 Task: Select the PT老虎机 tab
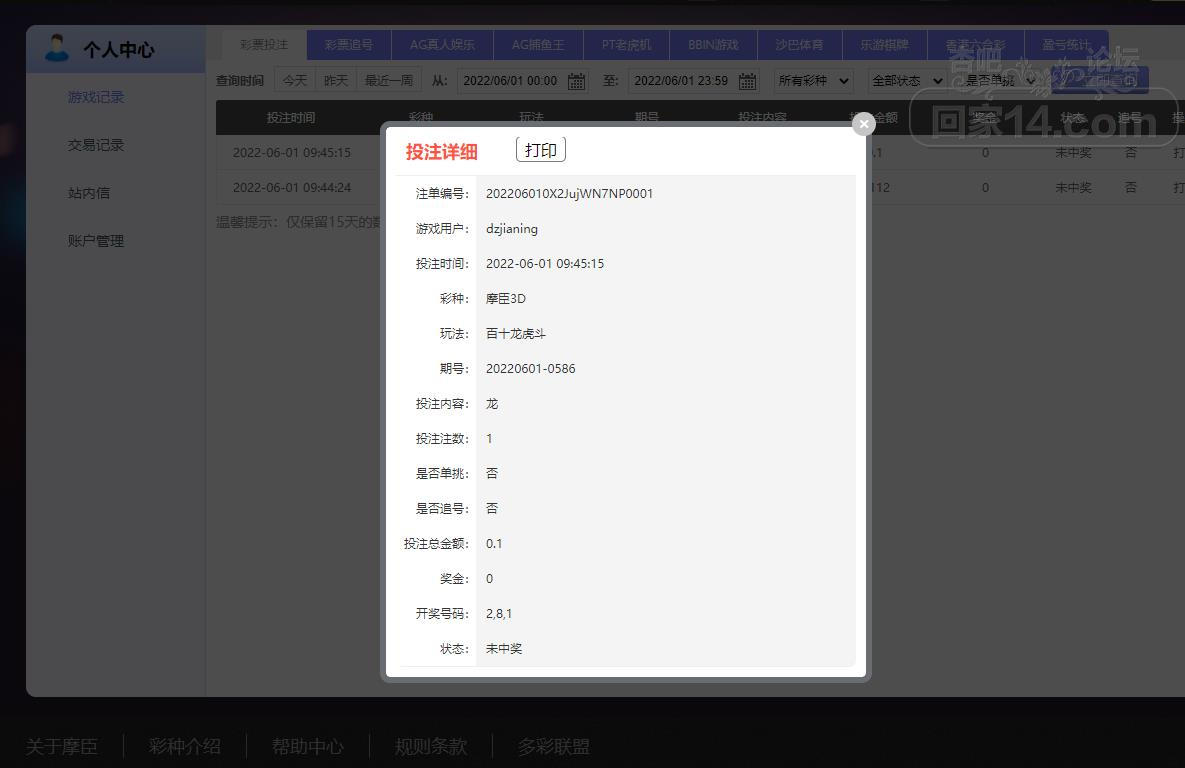click(626, 45)
